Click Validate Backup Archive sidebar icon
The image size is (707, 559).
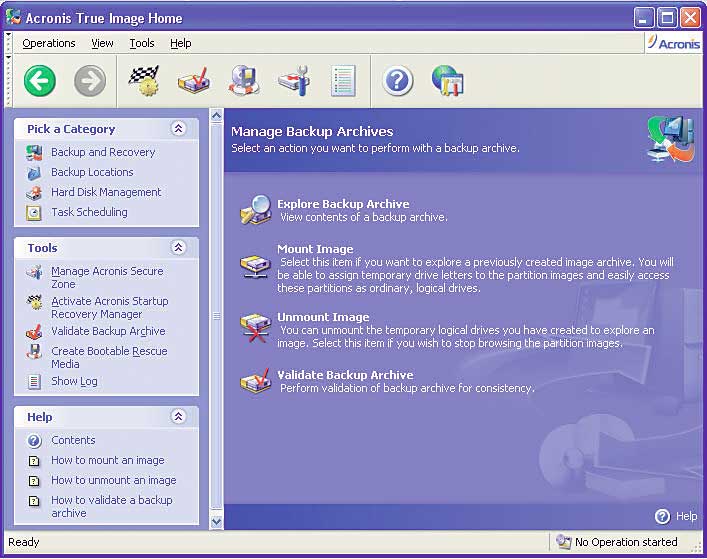34,332
